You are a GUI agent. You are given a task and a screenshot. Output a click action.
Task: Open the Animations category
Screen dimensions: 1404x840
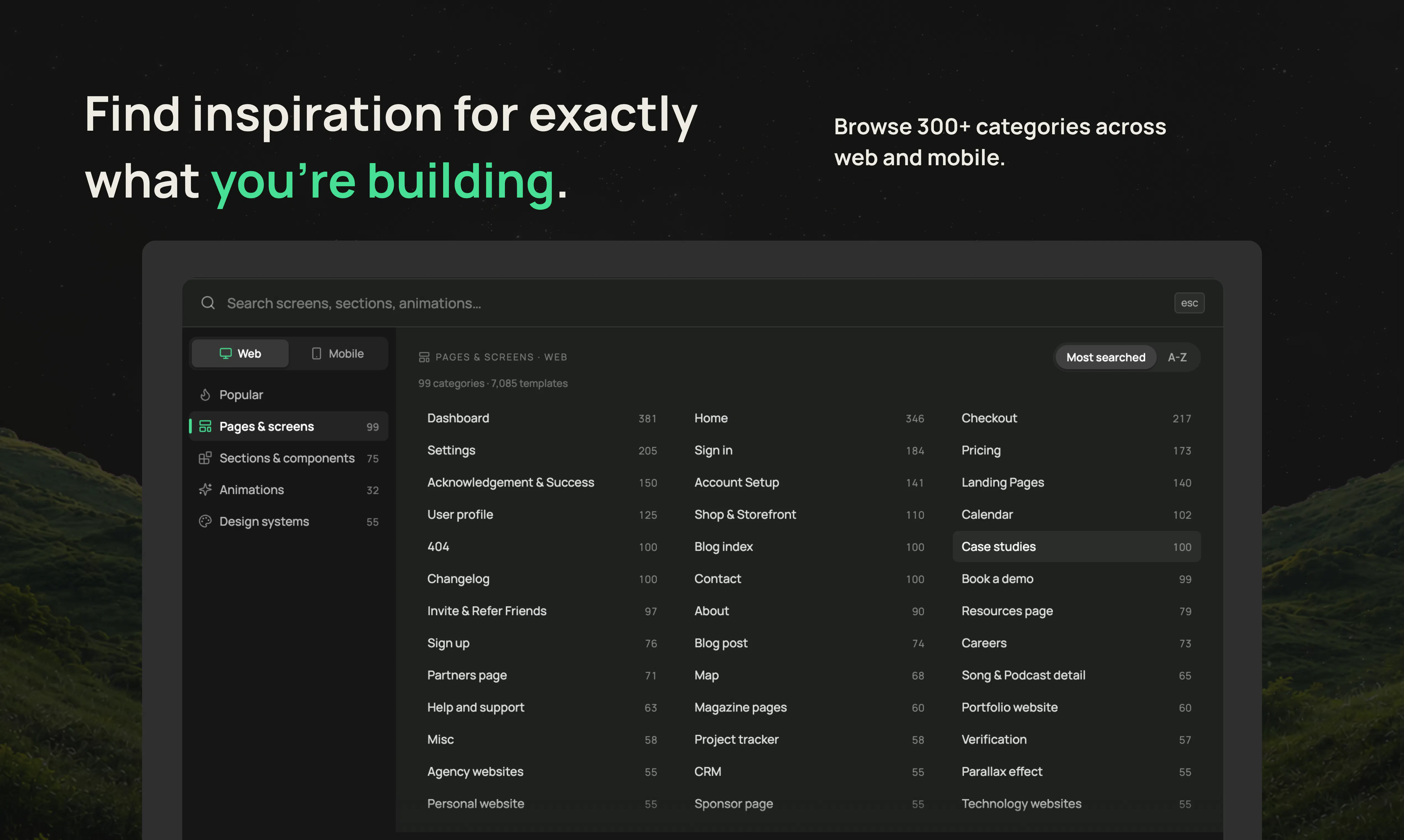tap(289, 490)
